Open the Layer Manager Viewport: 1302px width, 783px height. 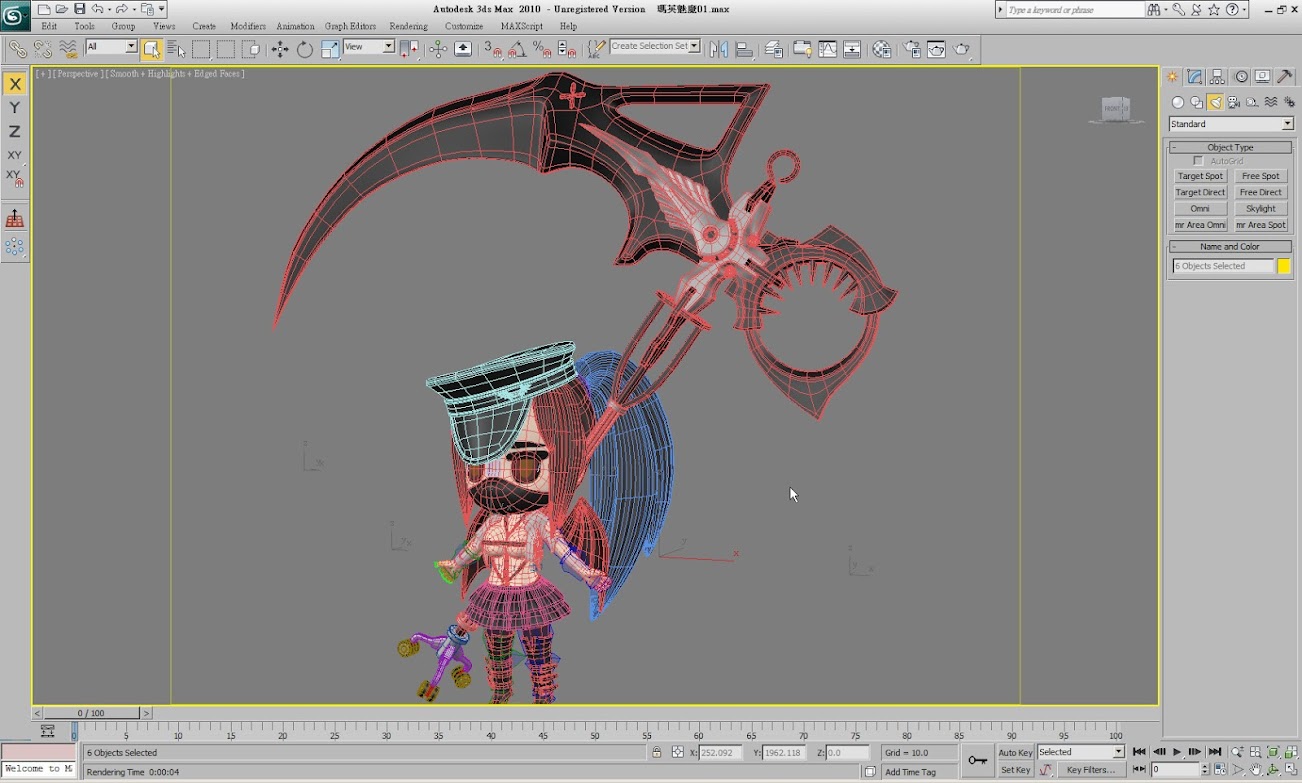(x=773, y=48)
